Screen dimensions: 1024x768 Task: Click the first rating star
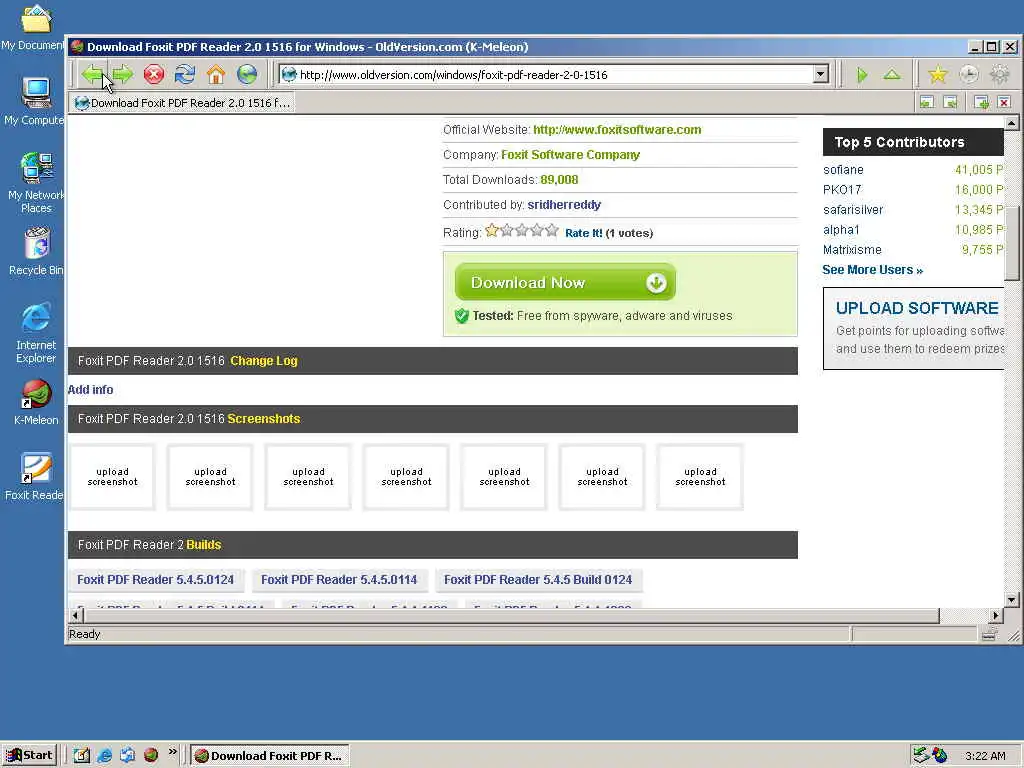[492, 230]
